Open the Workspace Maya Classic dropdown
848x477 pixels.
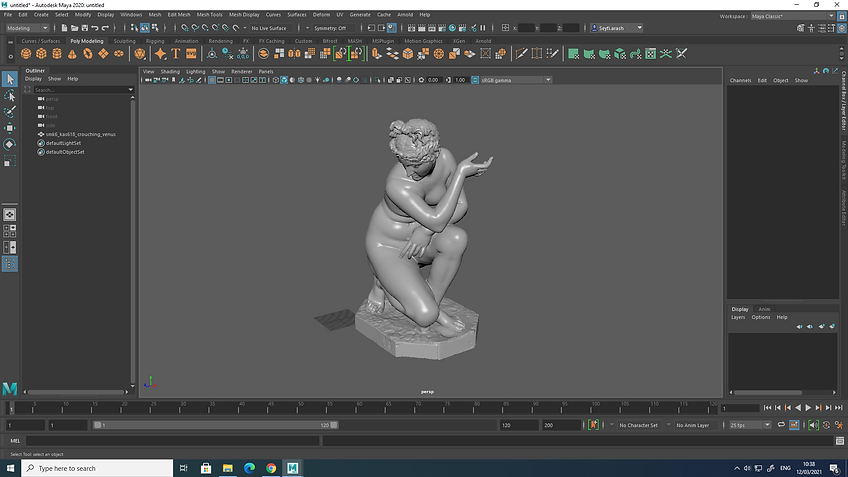tap(792, 16)
